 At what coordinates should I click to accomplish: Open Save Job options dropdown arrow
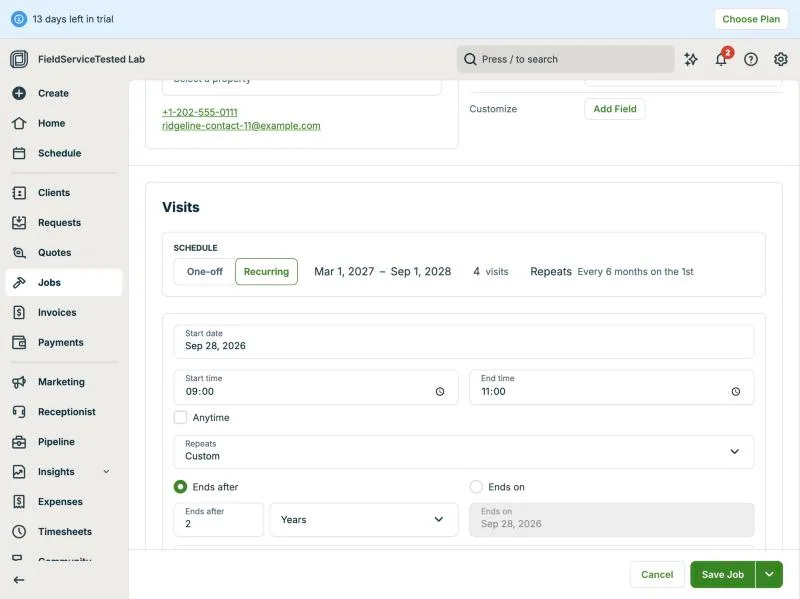769,575
